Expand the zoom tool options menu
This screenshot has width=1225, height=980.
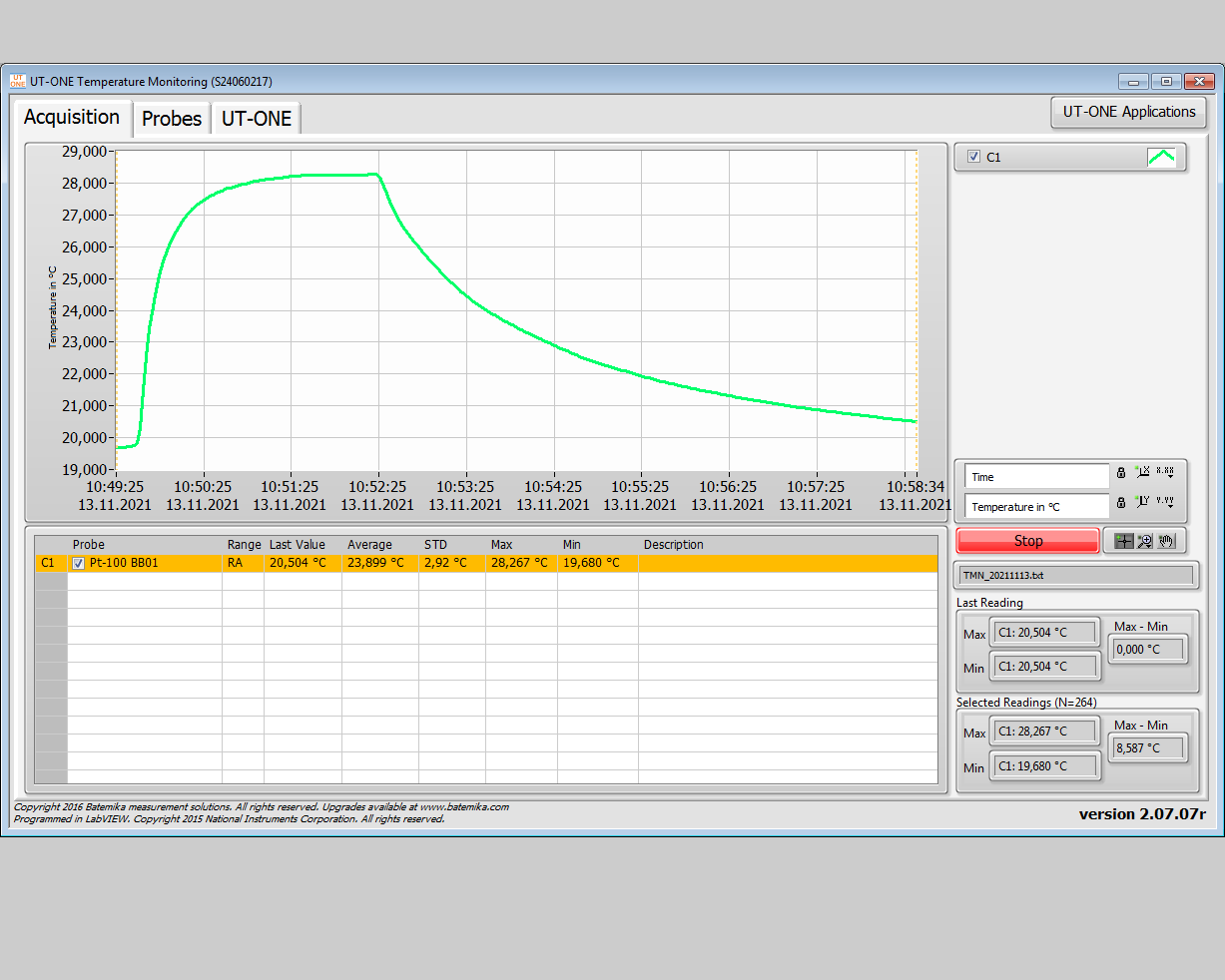click(1149, 546)
